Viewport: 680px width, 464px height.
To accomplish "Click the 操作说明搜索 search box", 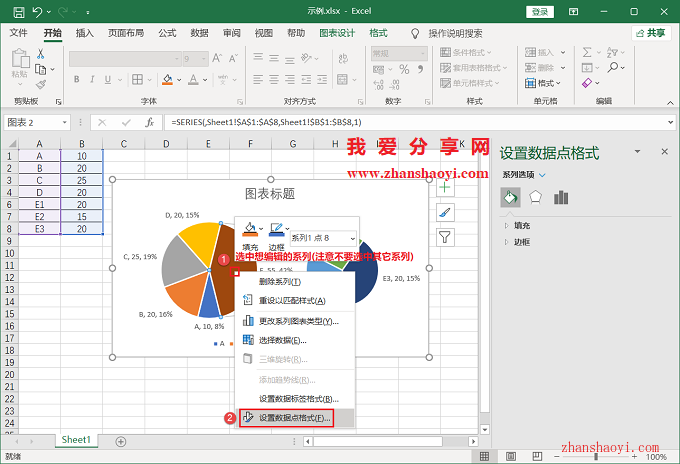I will pos(455,33).
